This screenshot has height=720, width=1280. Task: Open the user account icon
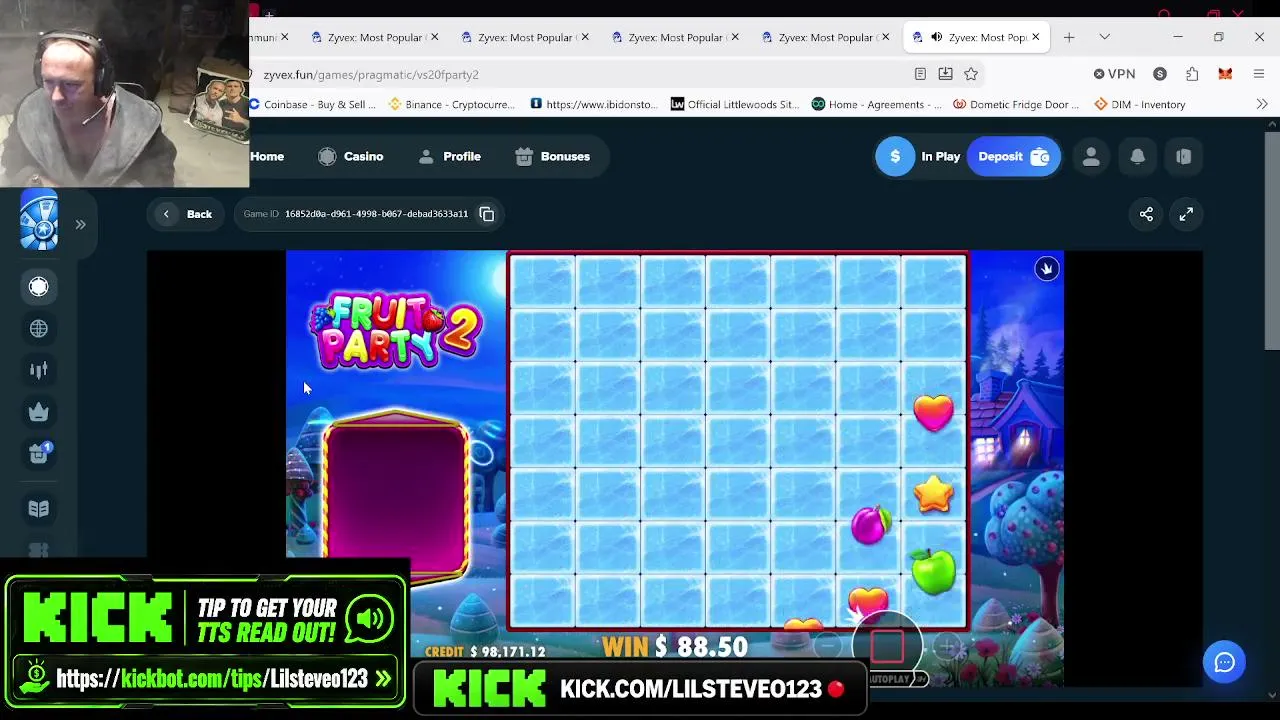(1091, 156)
